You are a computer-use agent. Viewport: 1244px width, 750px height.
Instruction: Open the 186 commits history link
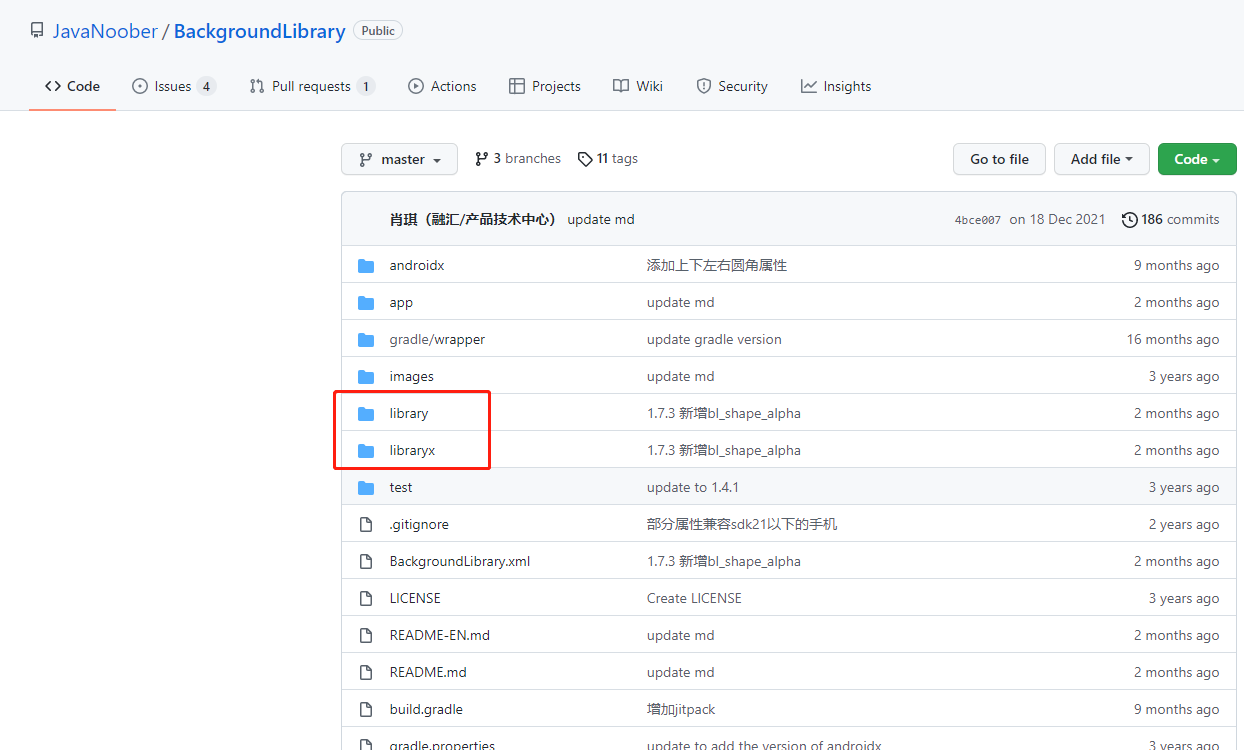point(1171,220)
